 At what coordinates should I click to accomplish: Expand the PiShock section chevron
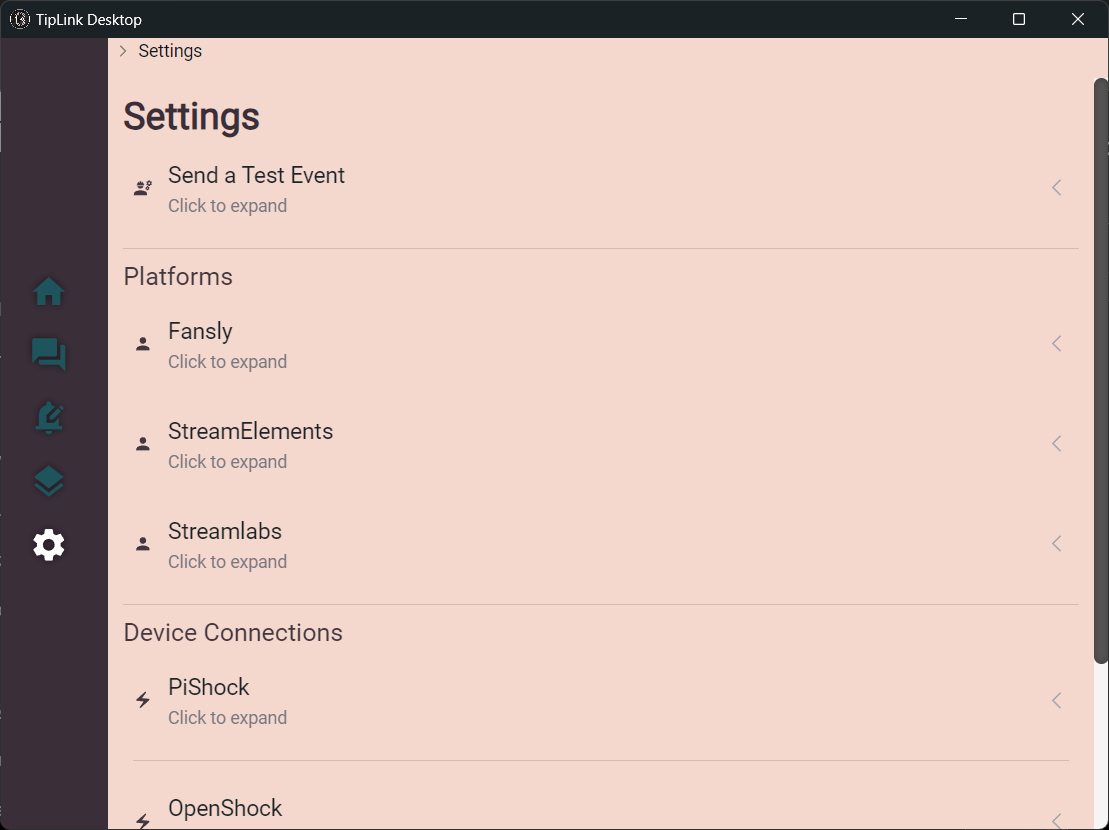[1056, 700]
